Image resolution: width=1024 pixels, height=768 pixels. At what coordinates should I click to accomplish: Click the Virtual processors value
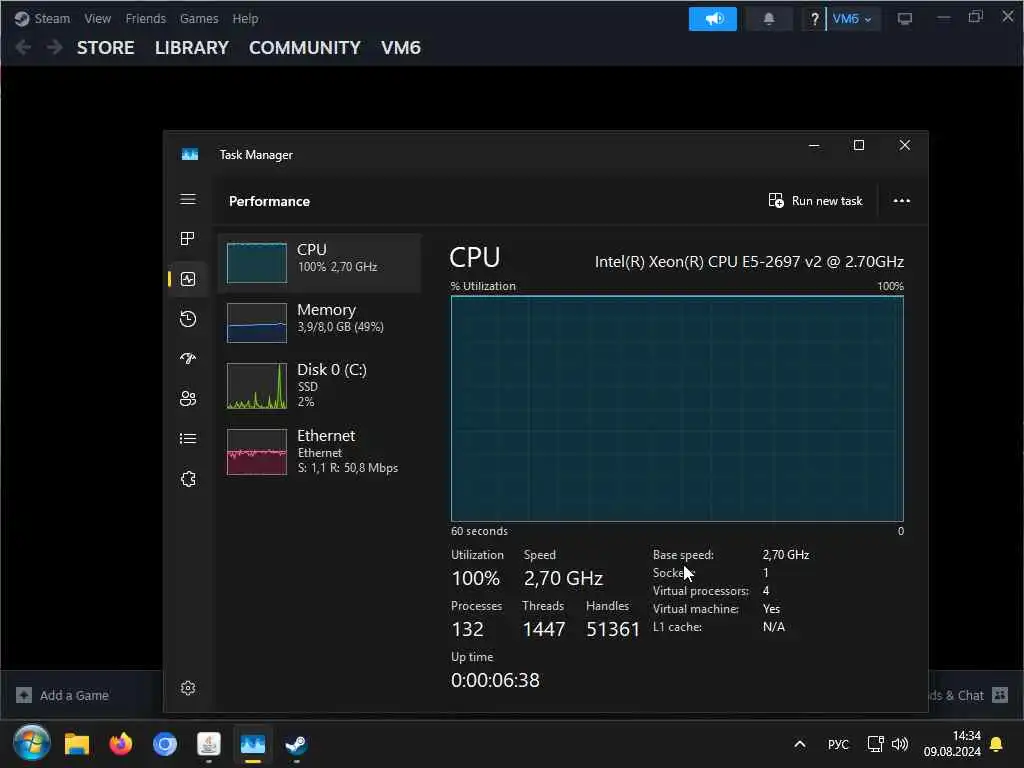(766, 590)
